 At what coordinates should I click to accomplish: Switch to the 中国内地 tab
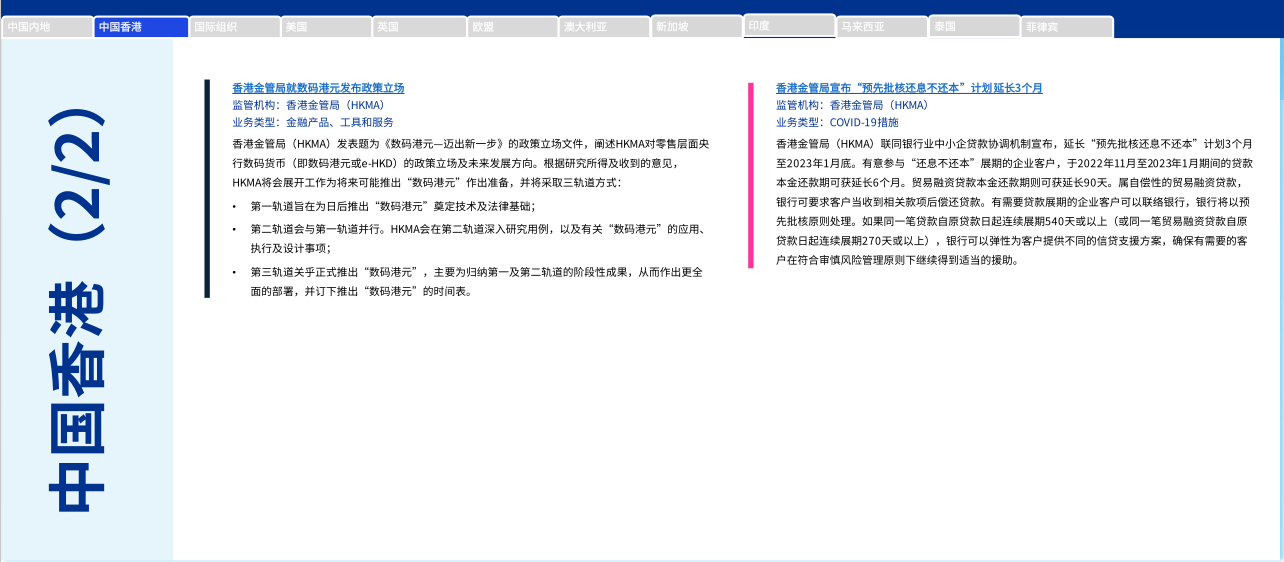pyautogui.click(x=47, y=27)
